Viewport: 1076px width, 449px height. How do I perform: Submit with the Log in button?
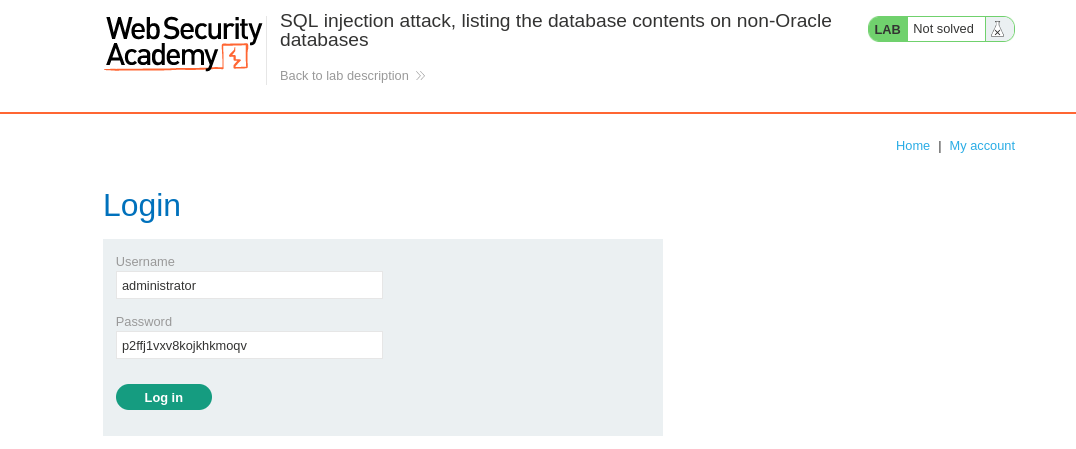(x=164, y=397)
